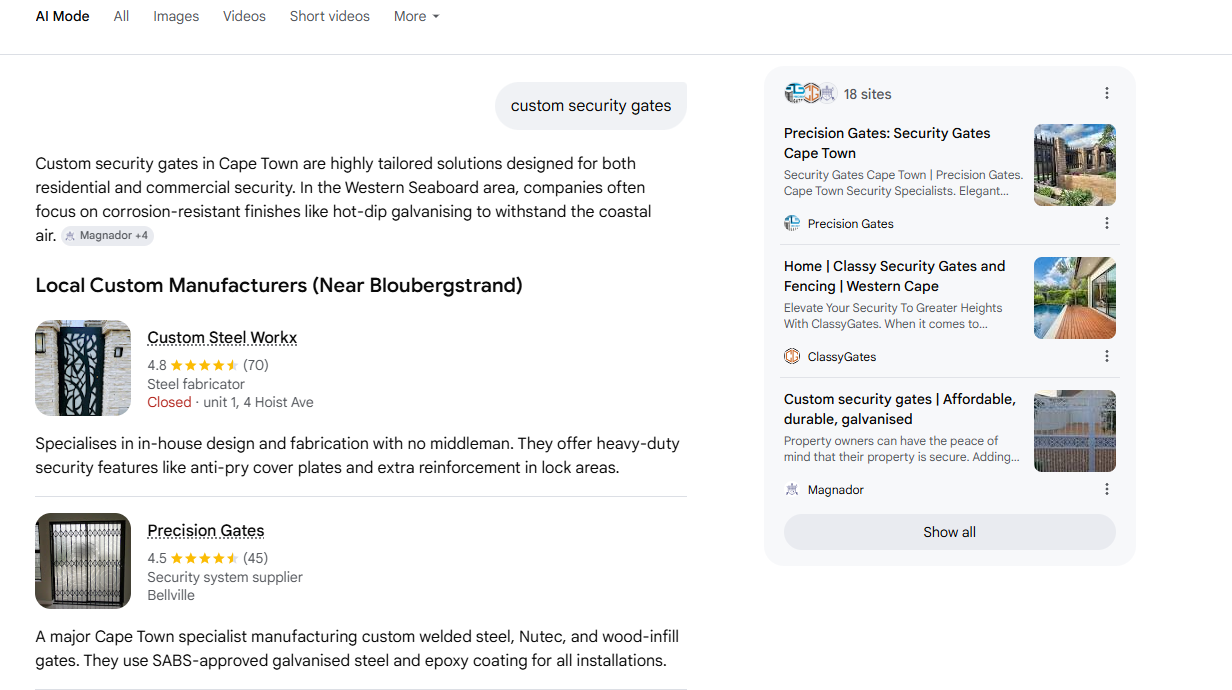This screenshot has width=1232, height=690.
Task: Click the stacked site icons beside 18 sites
Action: click(x=810, y=93)
